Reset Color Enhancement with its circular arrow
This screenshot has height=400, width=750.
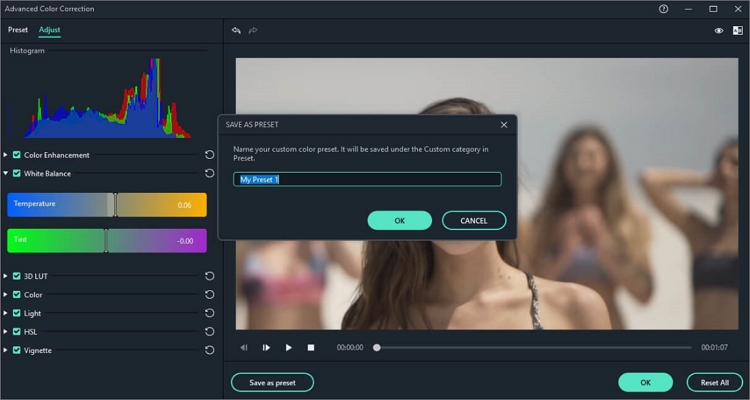[210, 155]
